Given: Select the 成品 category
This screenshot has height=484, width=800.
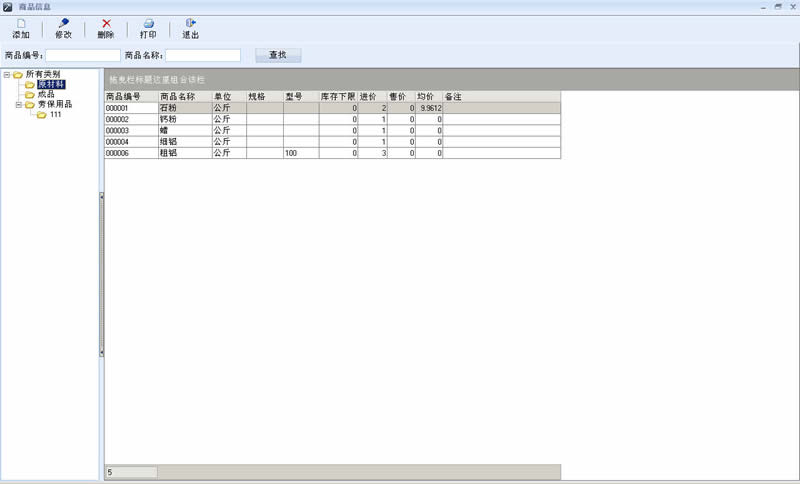Looking at the screenshot, I should click(x=46, y=94).
